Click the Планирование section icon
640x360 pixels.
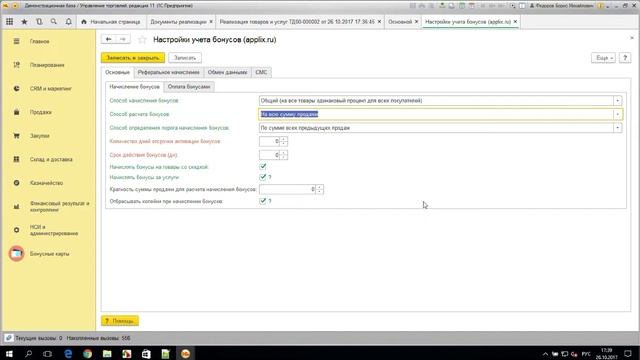16,65
